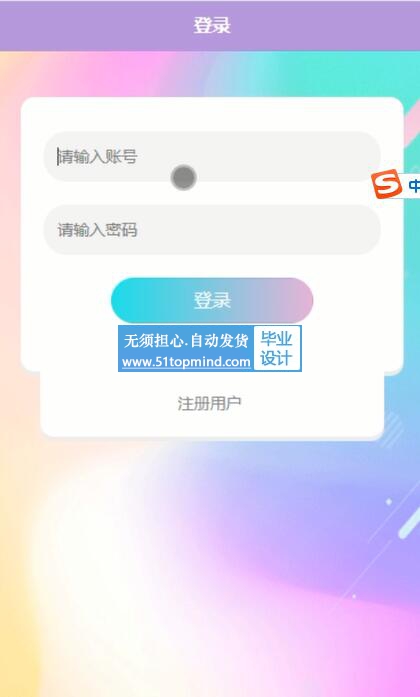Click the white register panel around 注册用户

click(x=212, y=405)
